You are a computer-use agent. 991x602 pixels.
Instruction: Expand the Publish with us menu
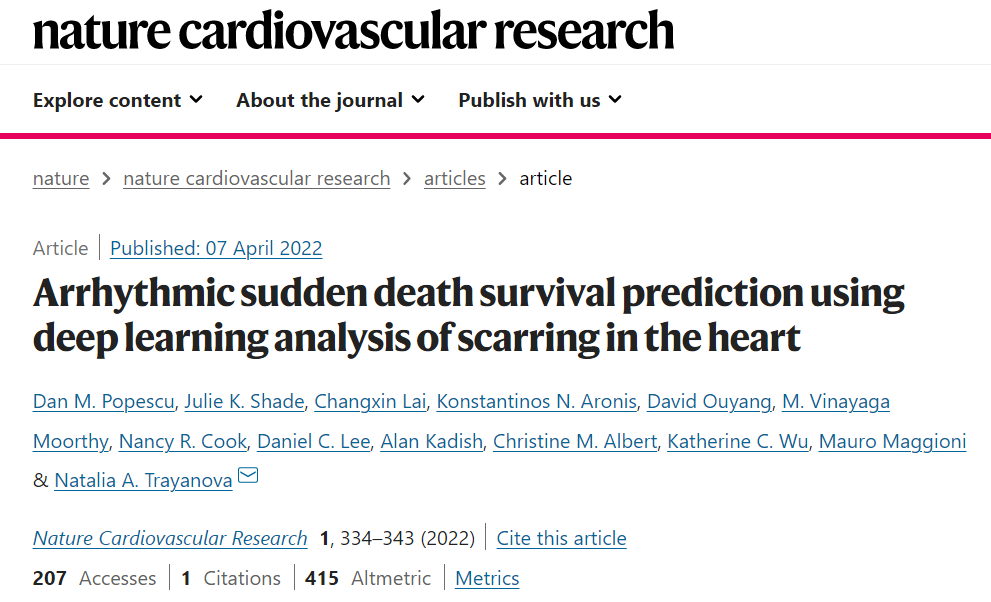coord(540,100)
